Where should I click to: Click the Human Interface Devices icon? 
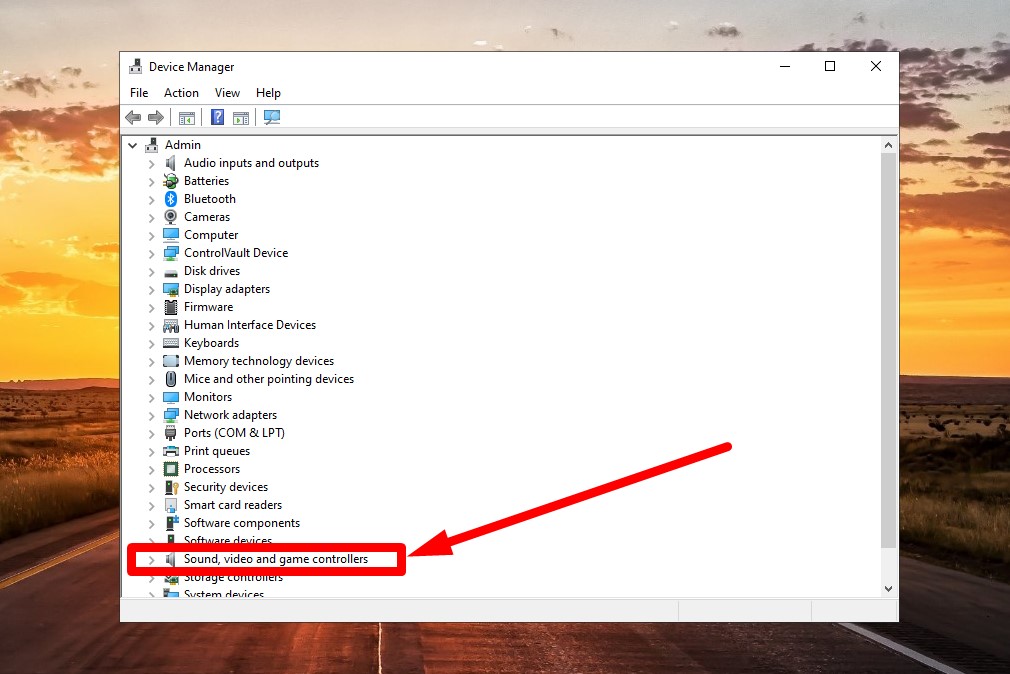[x=171, y=325]
